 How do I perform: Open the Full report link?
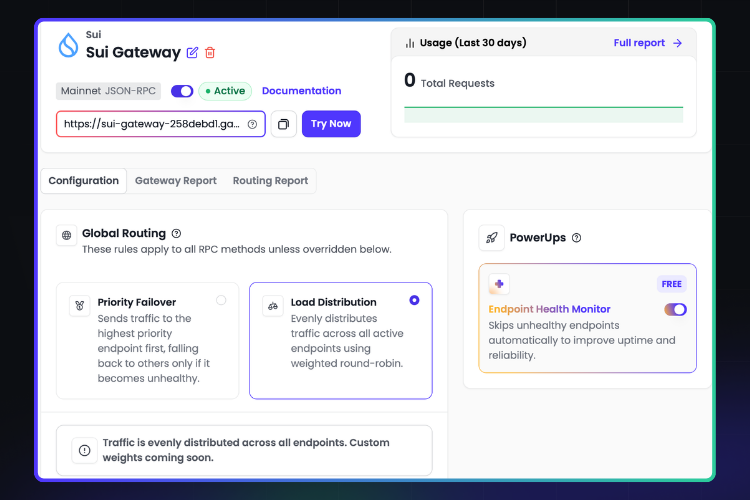(x=639, y=43)
